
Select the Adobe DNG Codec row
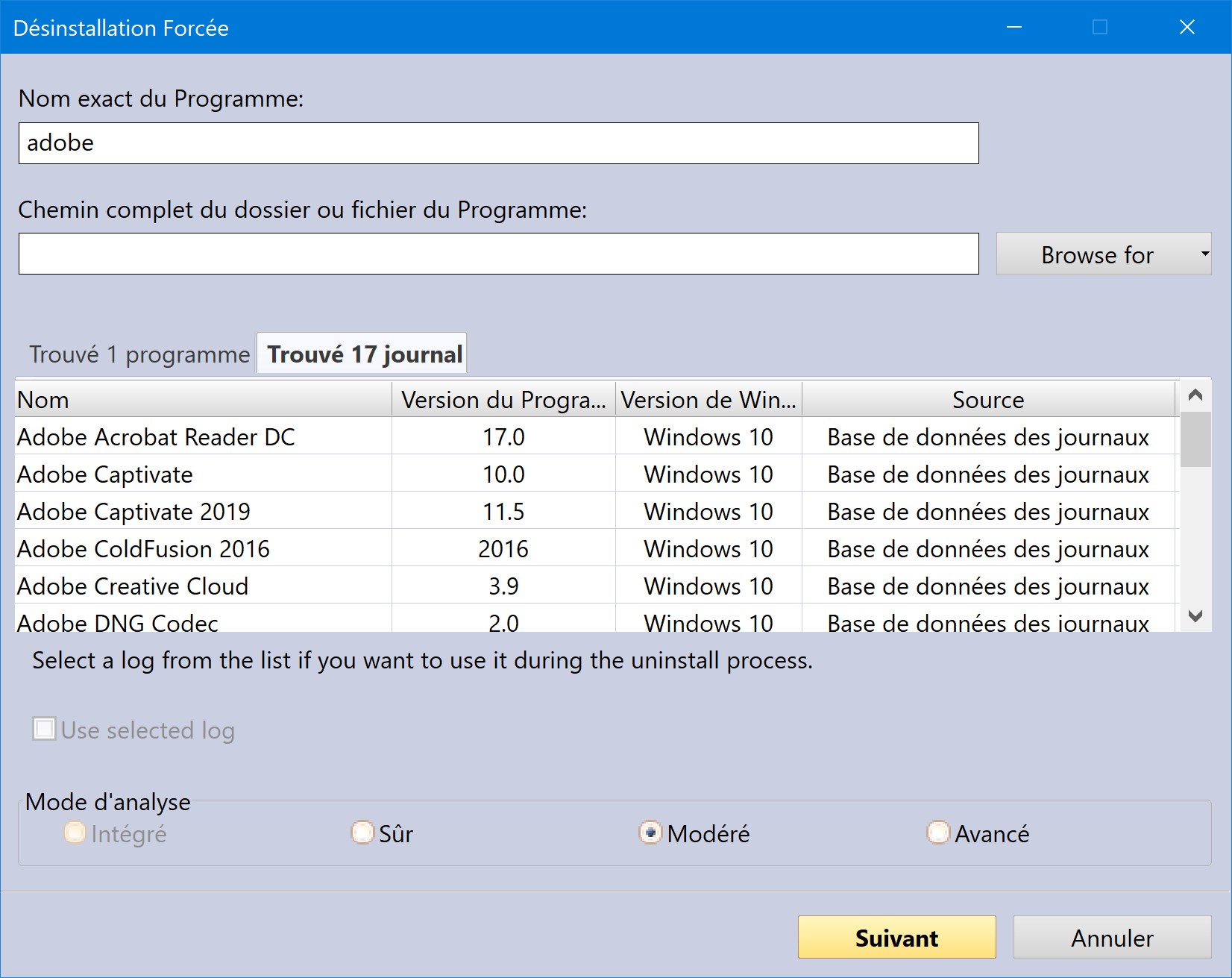click(595, 619)
